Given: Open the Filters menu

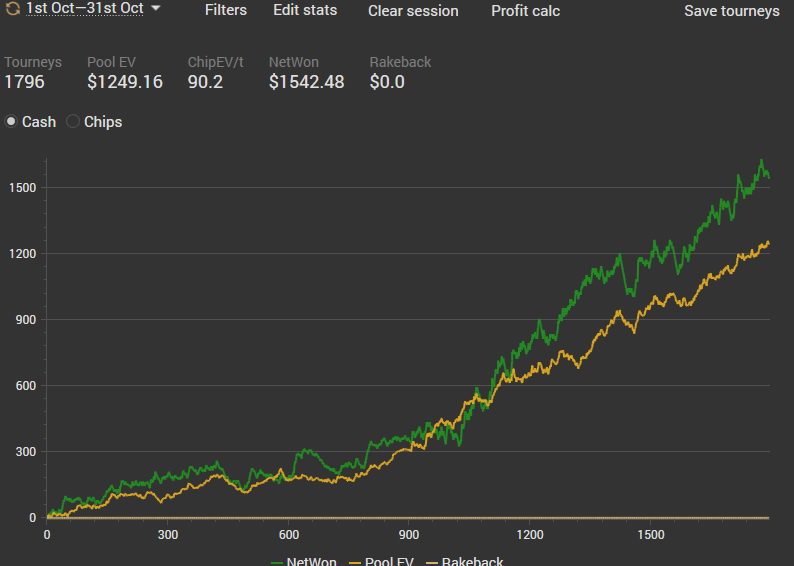Looking at the screenshot, I should [225, 11].
